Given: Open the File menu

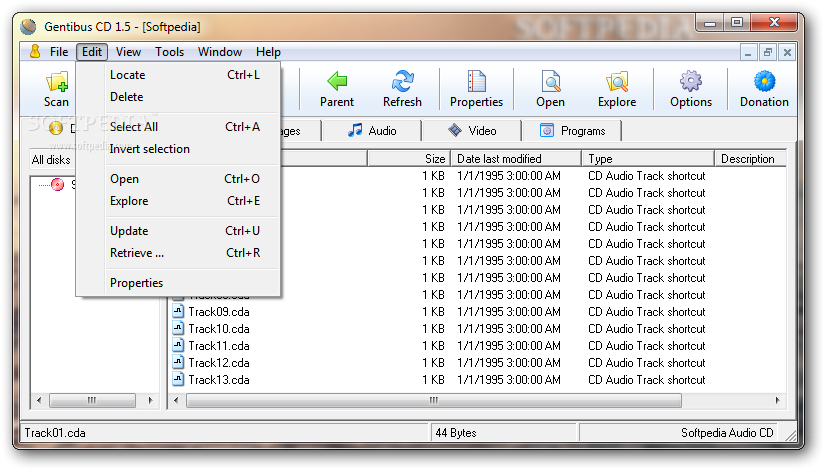Looking at the screenshot, I should click(59, 52).
